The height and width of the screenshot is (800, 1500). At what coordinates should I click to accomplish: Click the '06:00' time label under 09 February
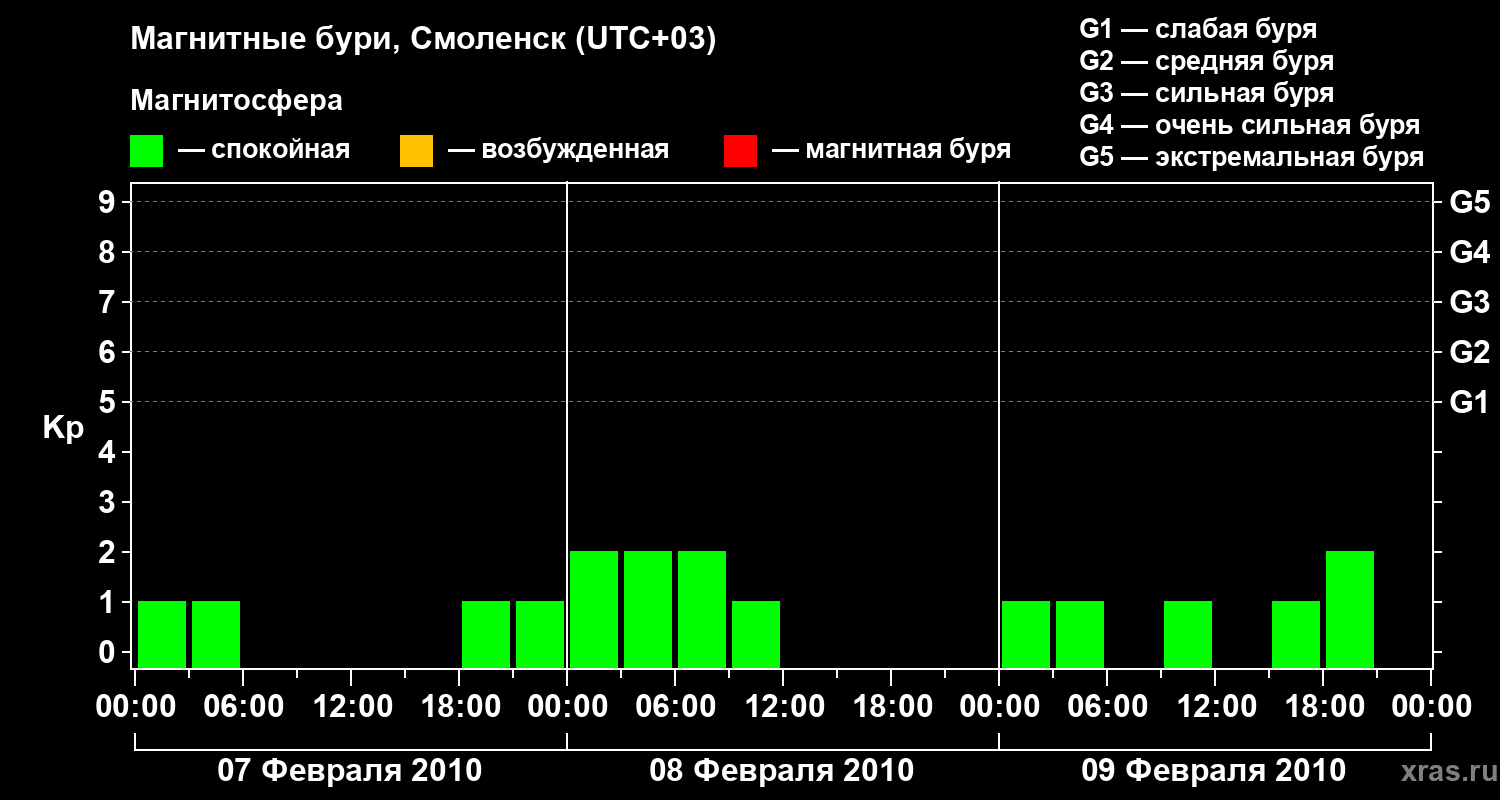coord(1107,707)
